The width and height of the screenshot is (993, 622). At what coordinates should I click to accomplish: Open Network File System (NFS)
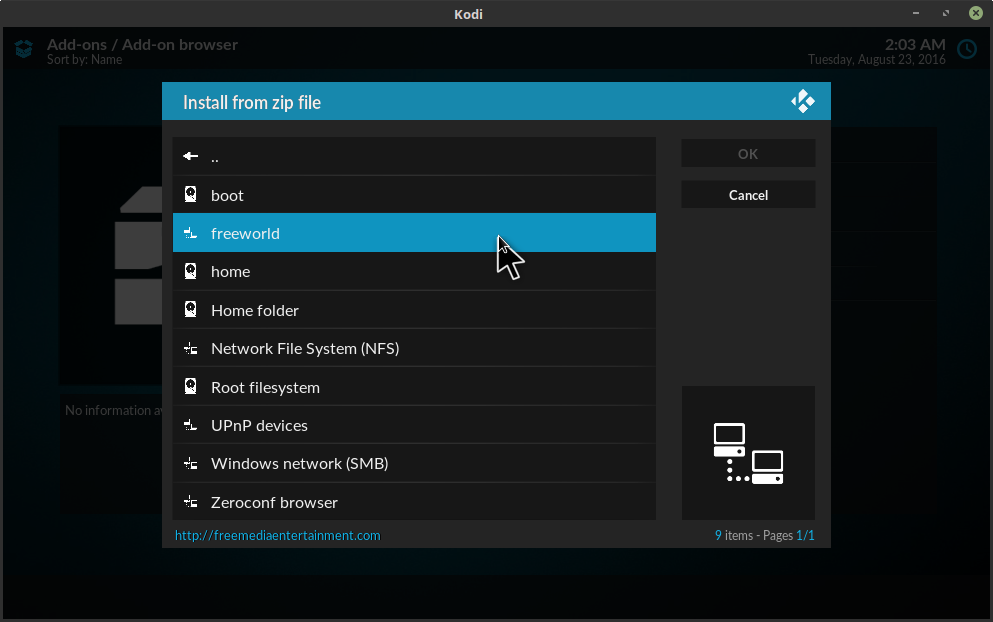[414, 348]
